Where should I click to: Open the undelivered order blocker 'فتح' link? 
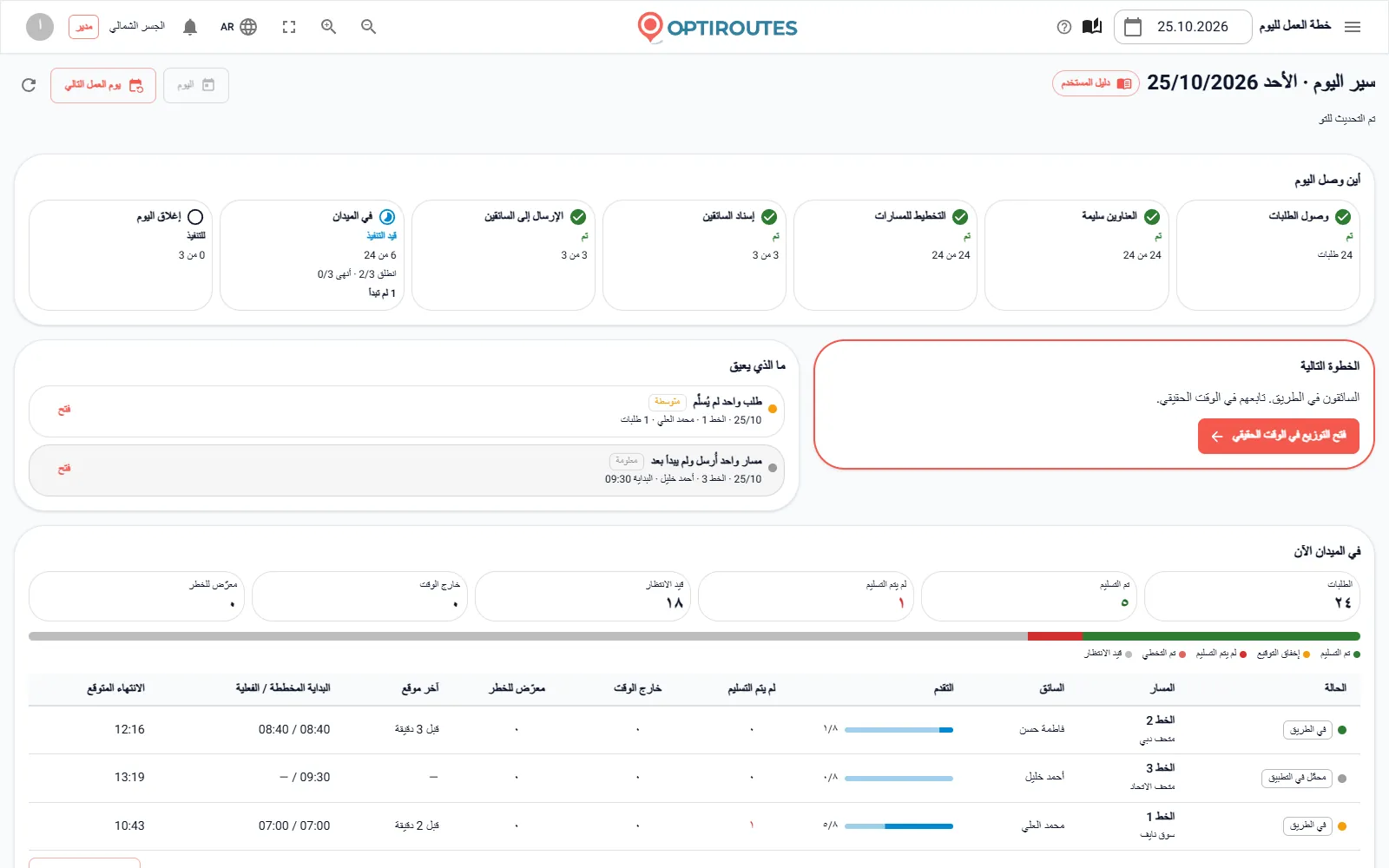[64, 410]
